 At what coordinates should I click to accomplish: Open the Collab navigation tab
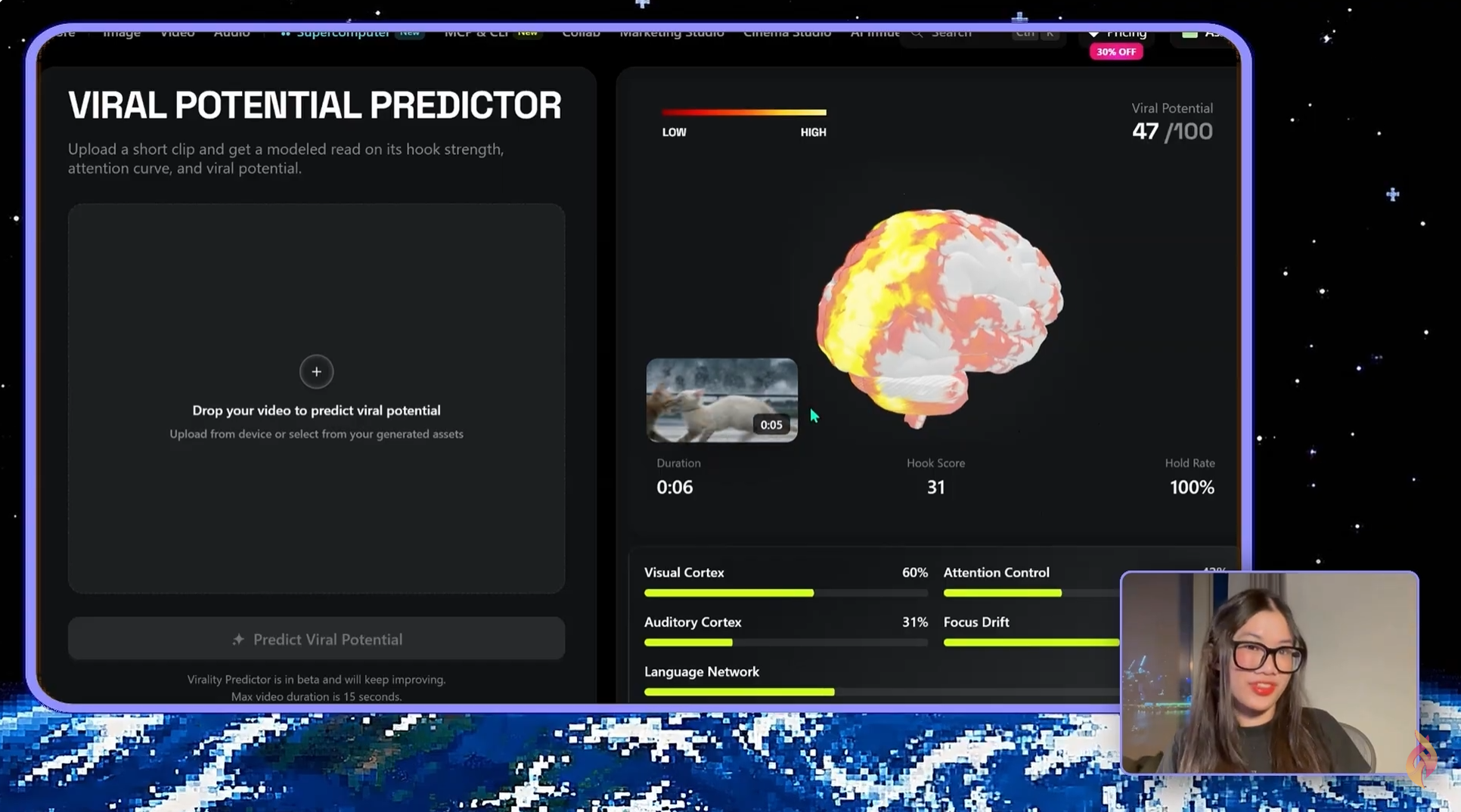[x=581, y=33]
